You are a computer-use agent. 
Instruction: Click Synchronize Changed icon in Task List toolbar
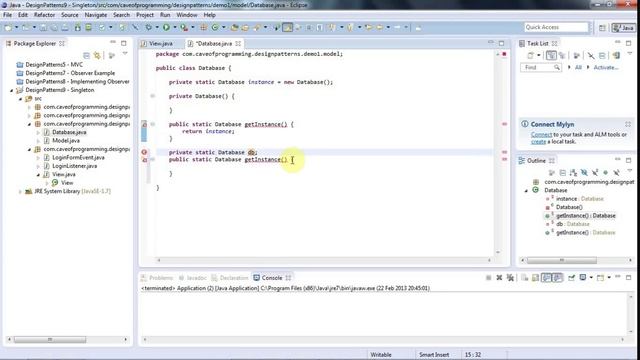click(x=616, y=56)
